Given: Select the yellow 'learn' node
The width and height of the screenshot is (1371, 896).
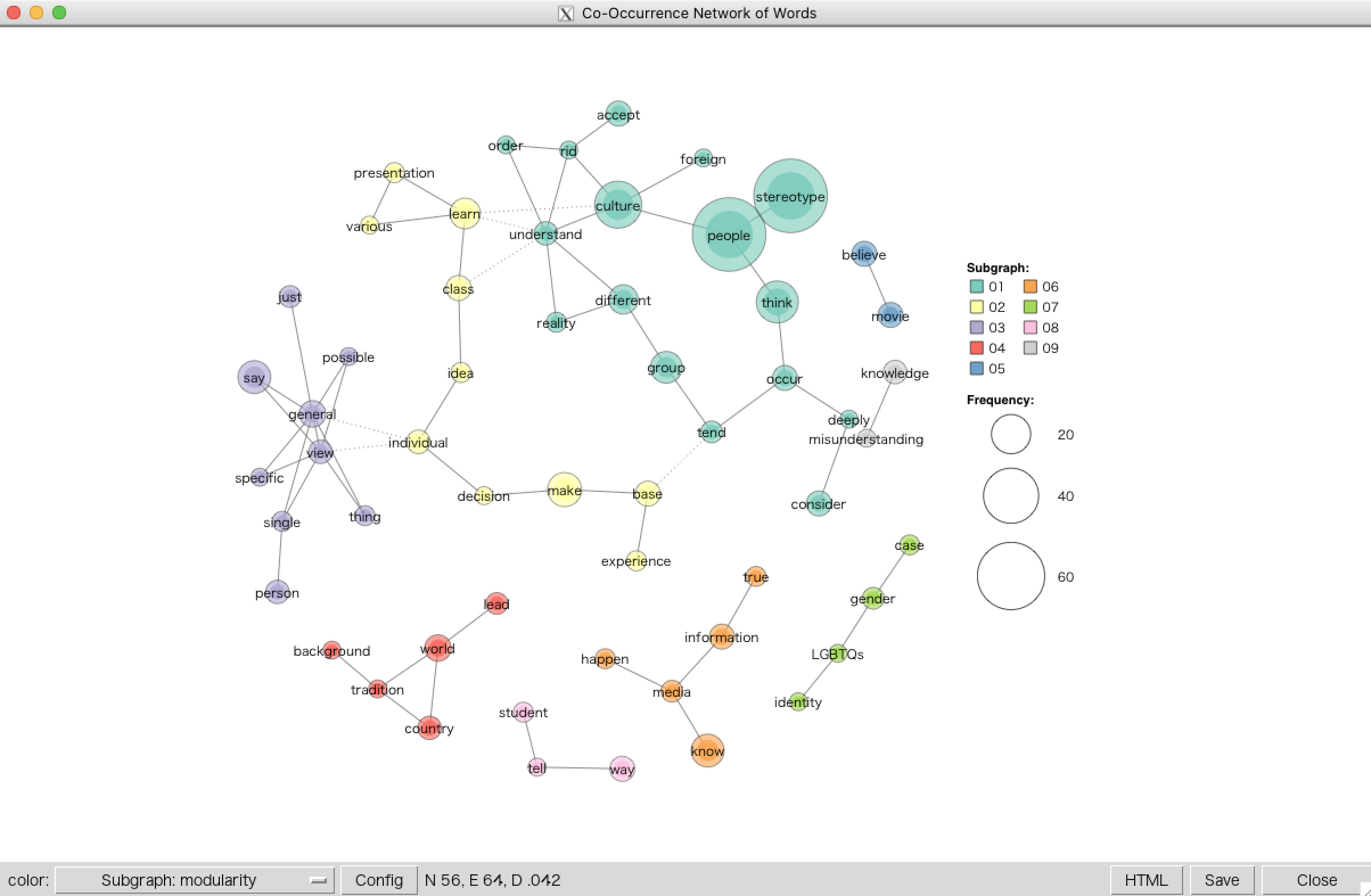Looking at the screenshot, I should click(x=465, y=213).
